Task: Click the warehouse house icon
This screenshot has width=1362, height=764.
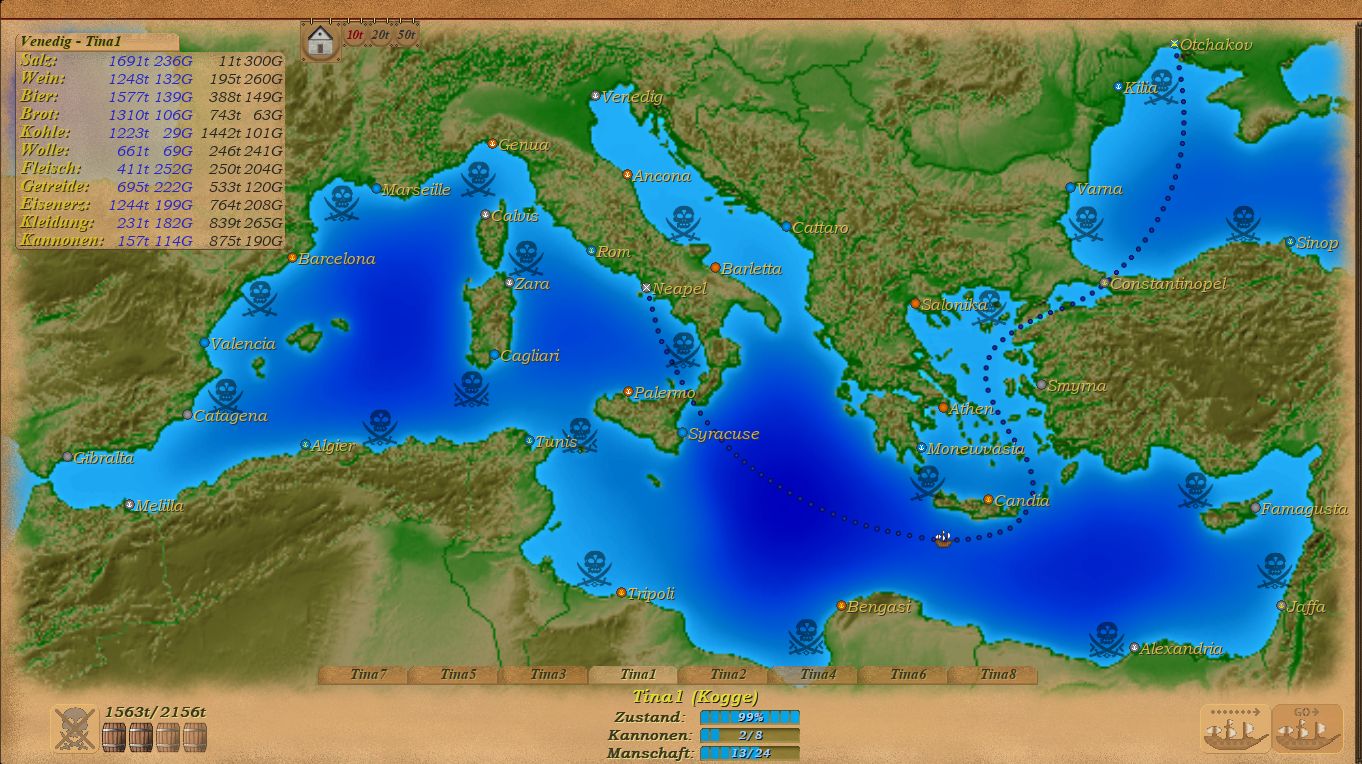Action: [320, 41]
